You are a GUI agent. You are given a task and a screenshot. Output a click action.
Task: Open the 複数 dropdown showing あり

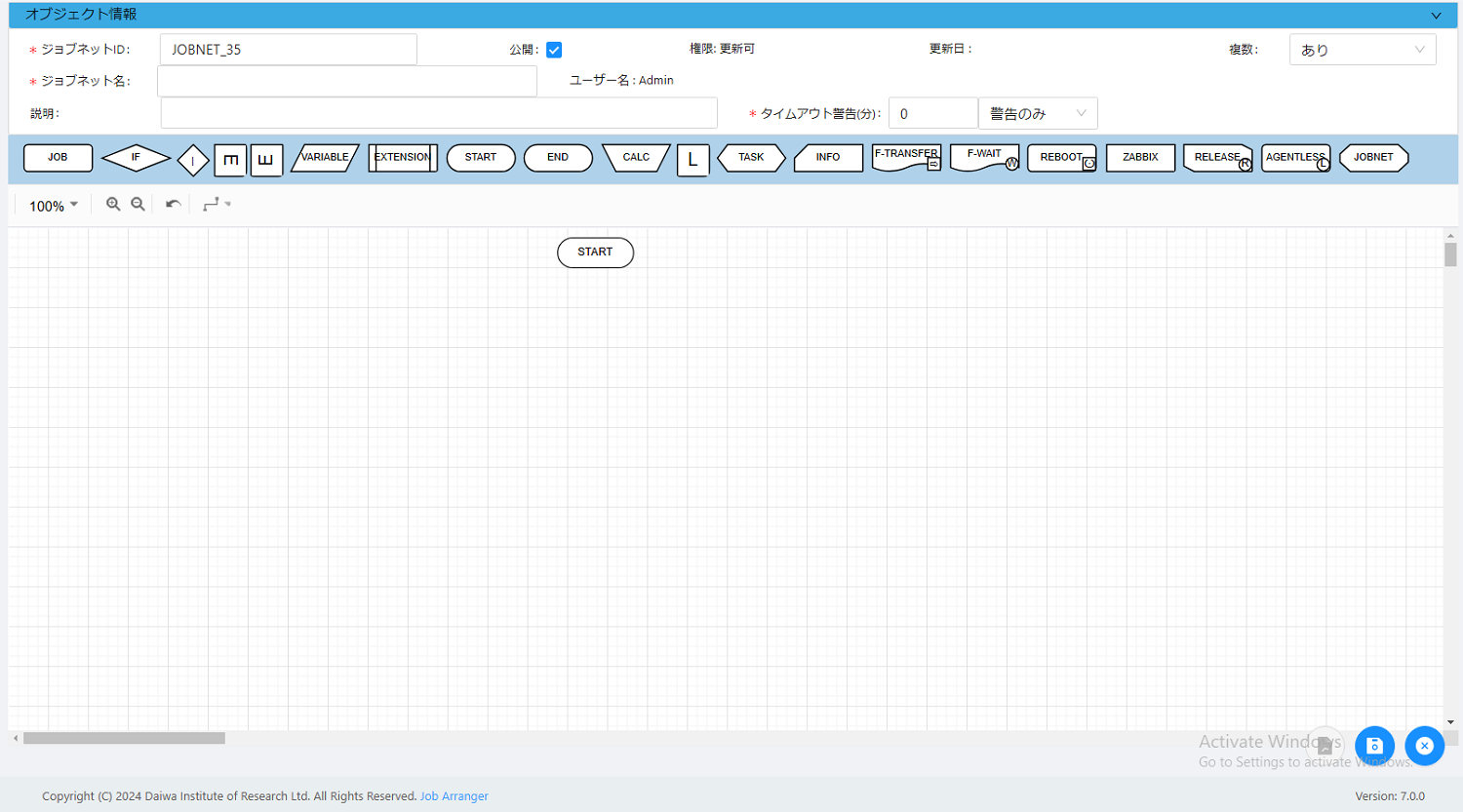tap(1363, 49)
